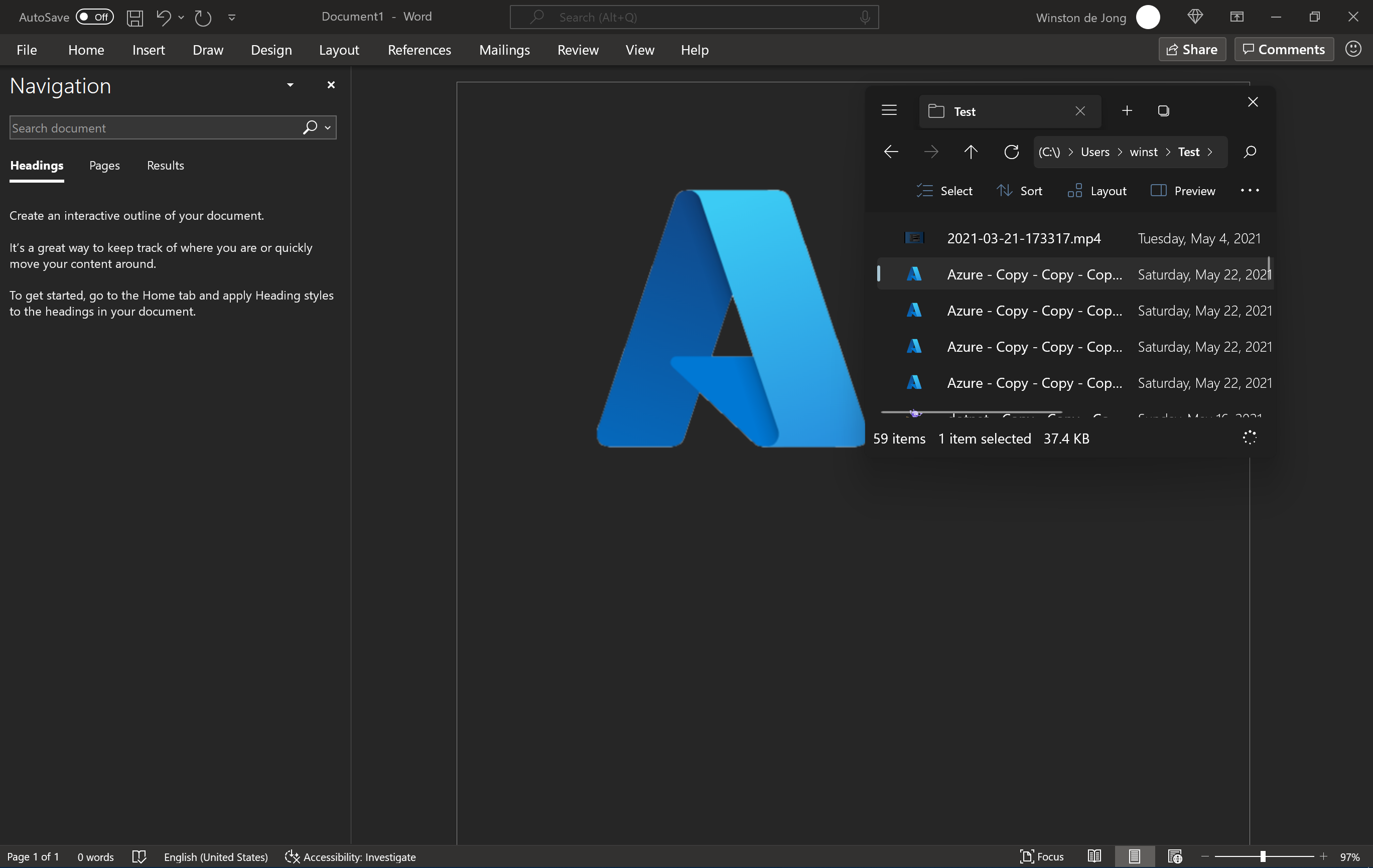The width and height of the screenshot is (1373, 868).
Task: Click the microphone icon in the search box
Action: click(865, 17)
